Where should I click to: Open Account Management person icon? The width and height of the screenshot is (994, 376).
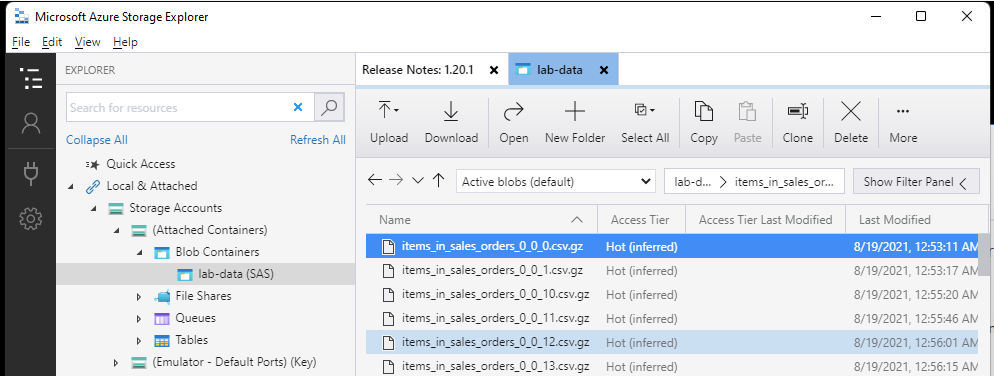[30, 123]
